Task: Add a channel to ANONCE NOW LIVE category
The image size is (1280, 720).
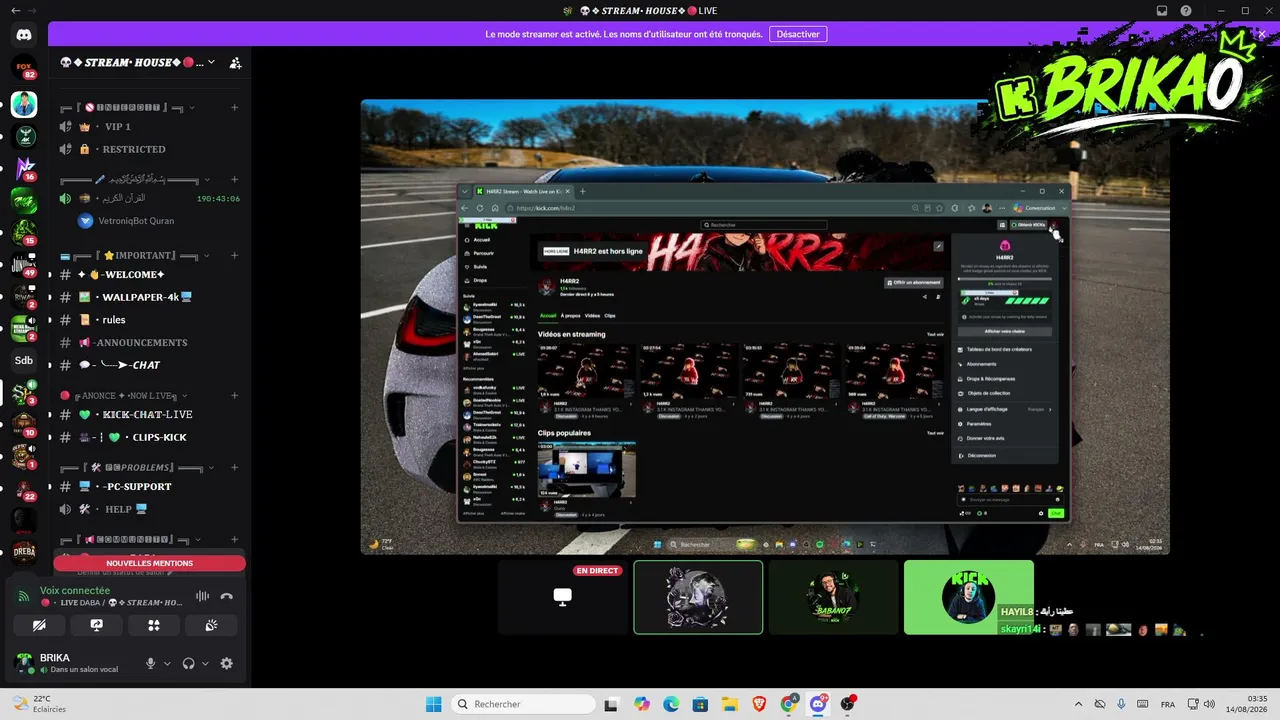Action: point(234,395)
